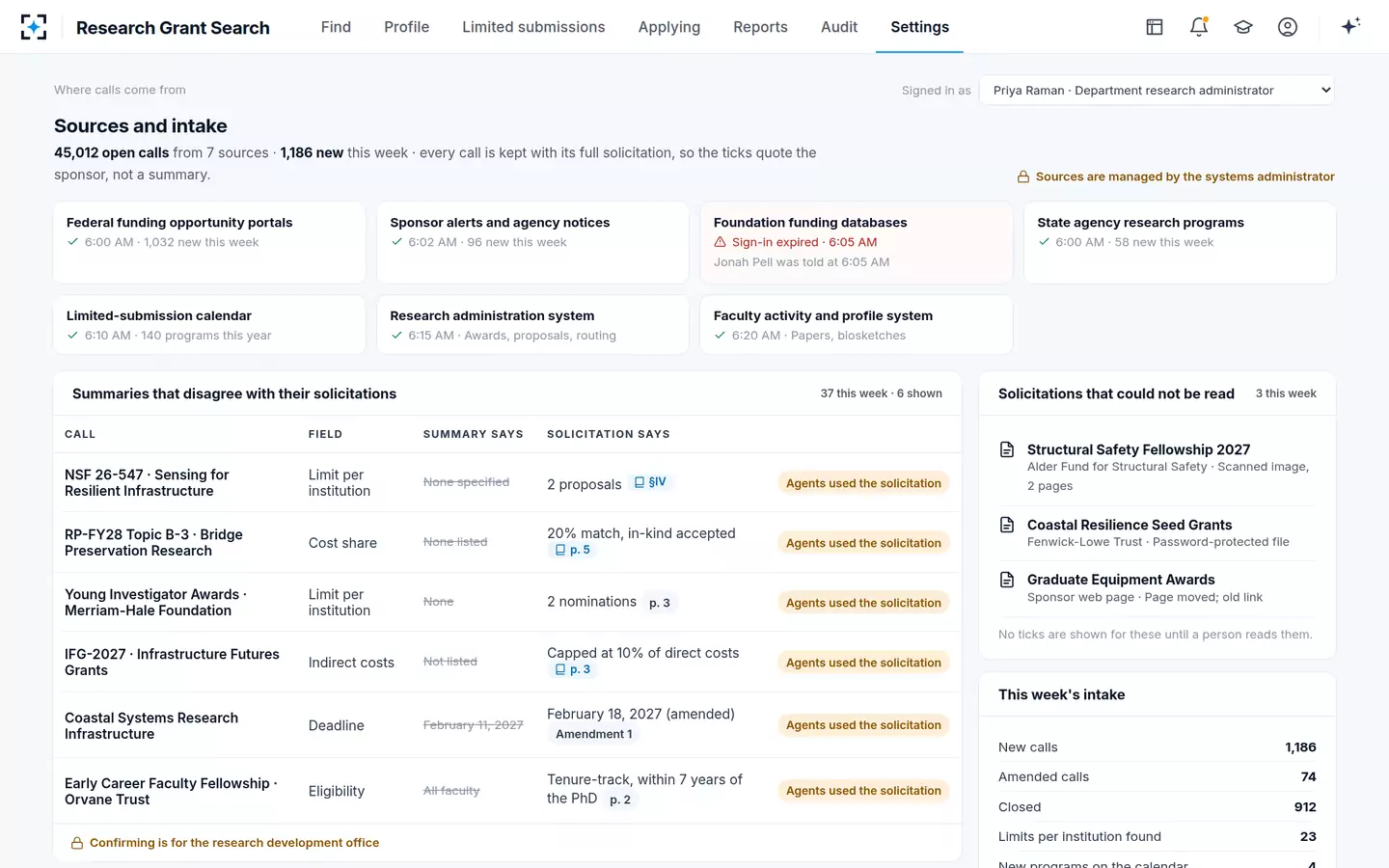Open the layout panel icon in header
This screenshot has height=868, width=1389.
point(1155,27)
